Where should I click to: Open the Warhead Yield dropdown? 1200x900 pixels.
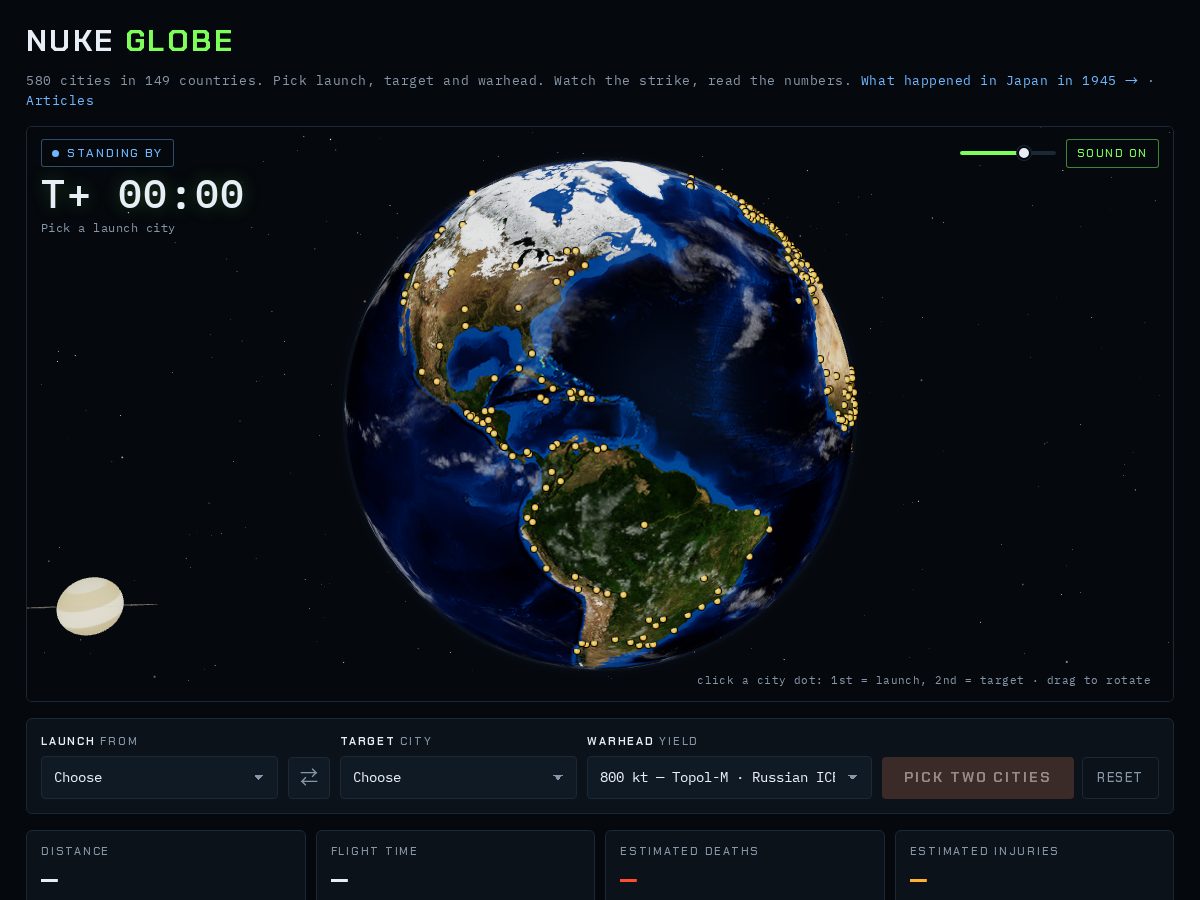(x=729, y=777)
